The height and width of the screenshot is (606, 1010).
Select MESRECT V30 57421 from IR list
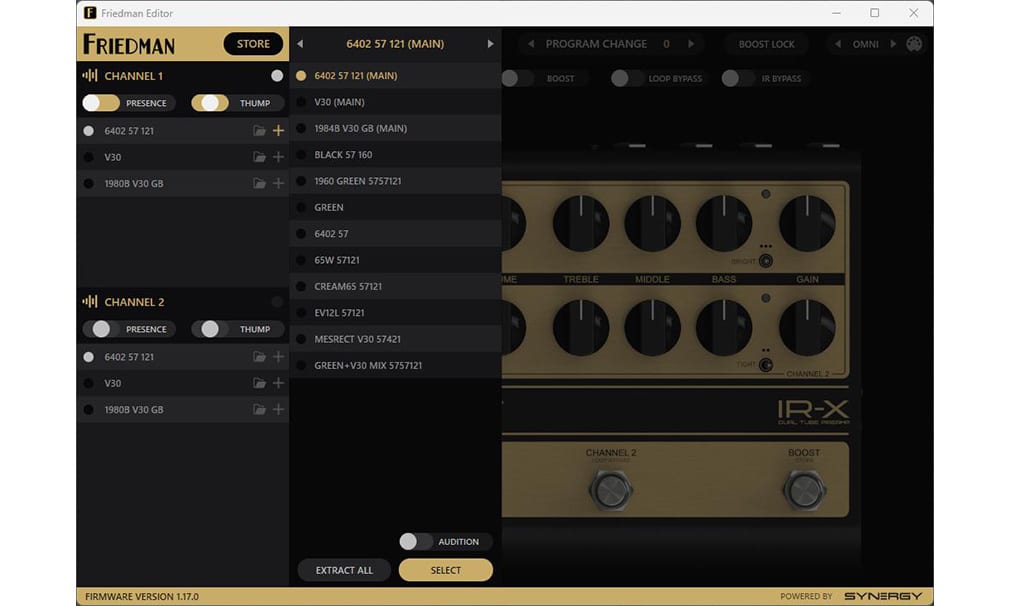[395, 339]
